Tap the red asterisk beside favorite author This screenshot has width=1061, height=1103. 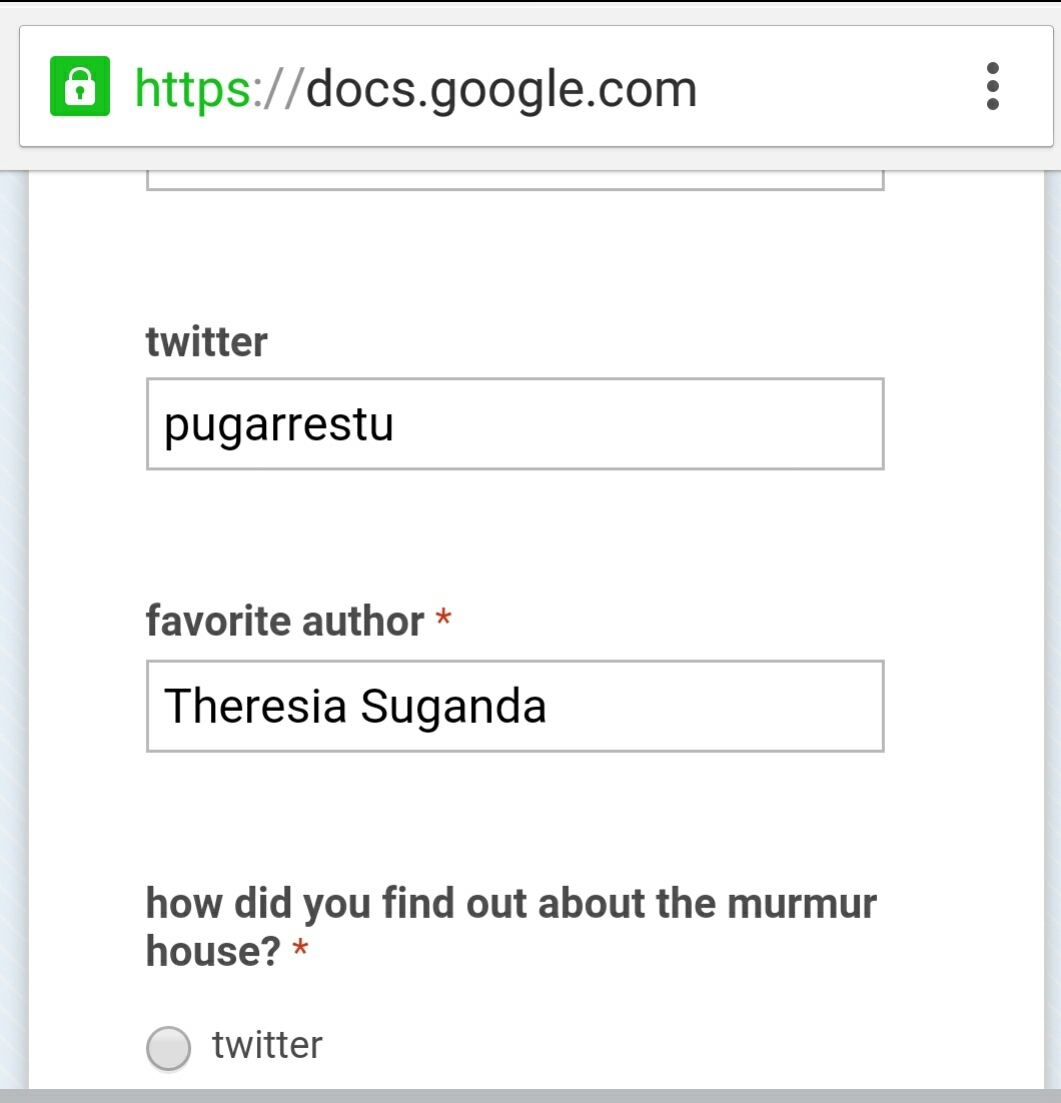pyautogui.click(x=443, y=621)
